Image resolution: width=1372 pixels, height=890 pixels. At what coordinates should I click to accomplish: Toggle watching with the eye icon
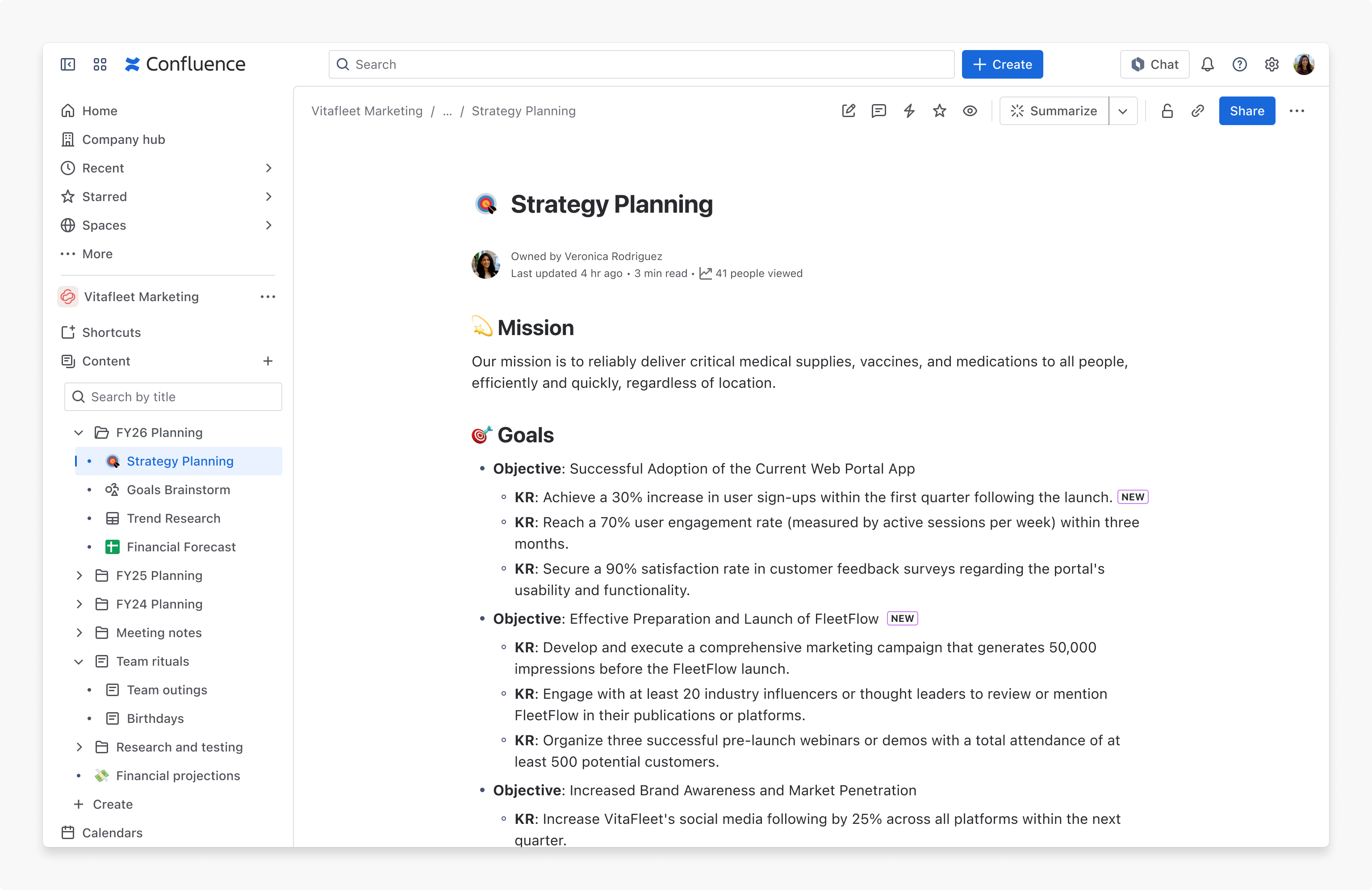tap(970, 111)
